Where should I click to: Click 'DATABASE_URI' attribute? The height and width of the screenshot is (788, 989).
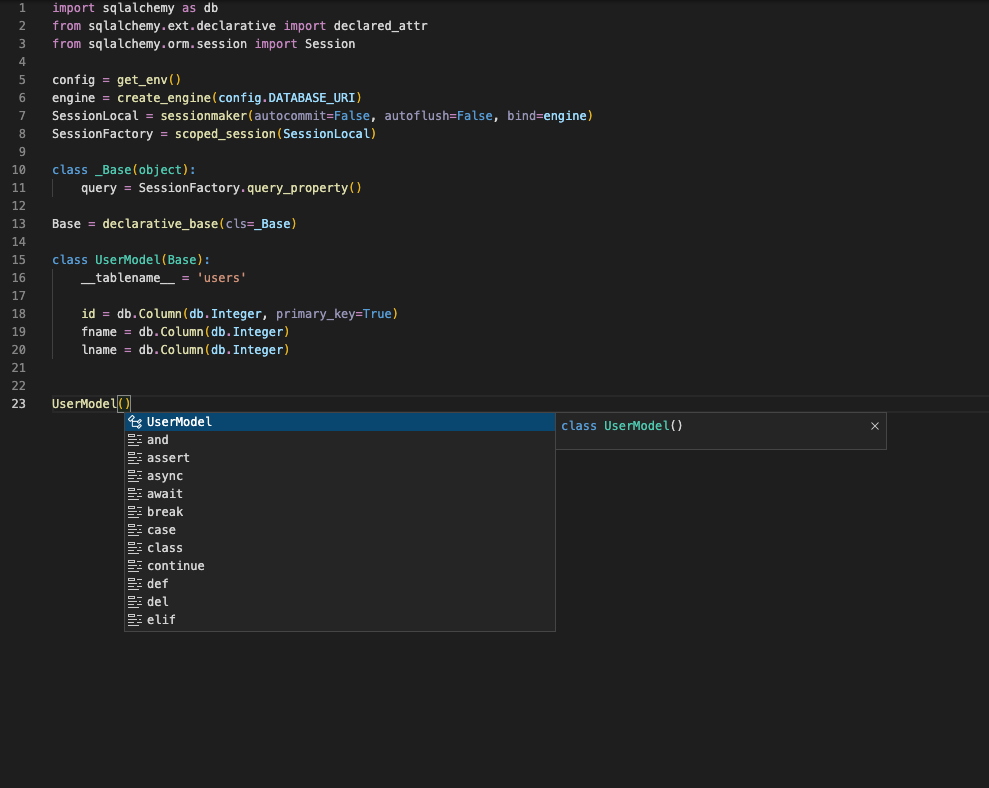tap(312, 98)
